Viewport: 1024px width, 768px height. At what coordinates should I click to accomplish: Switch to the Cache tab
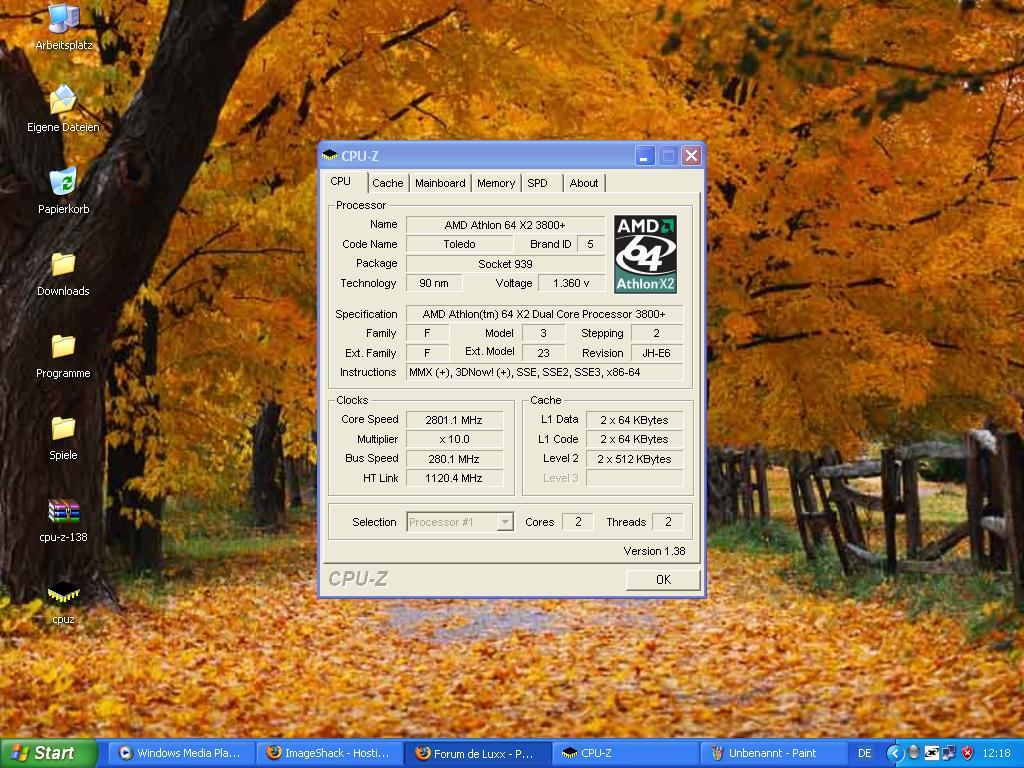388,184
